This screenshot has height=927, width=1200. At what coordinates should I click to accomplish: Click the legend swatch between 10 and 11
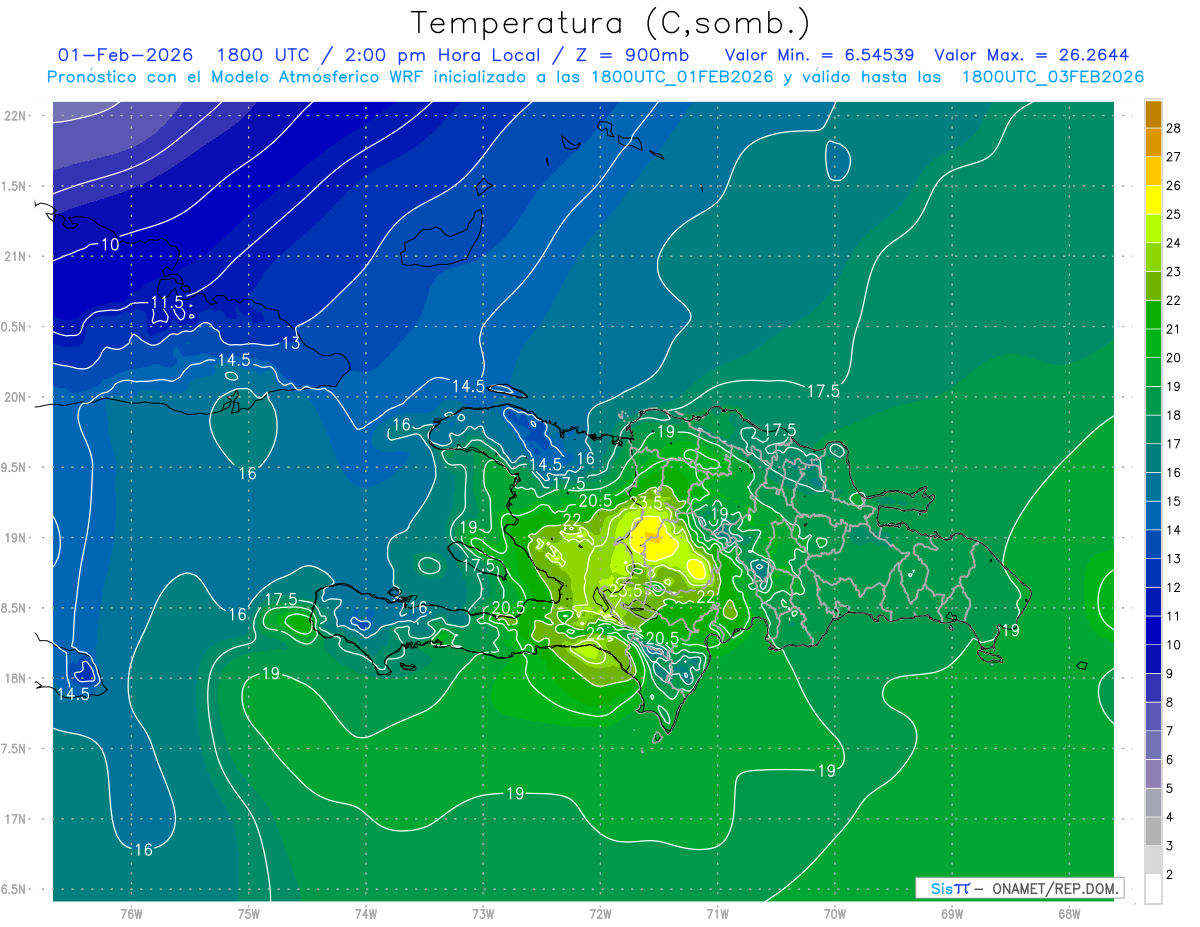point(1153,630)
